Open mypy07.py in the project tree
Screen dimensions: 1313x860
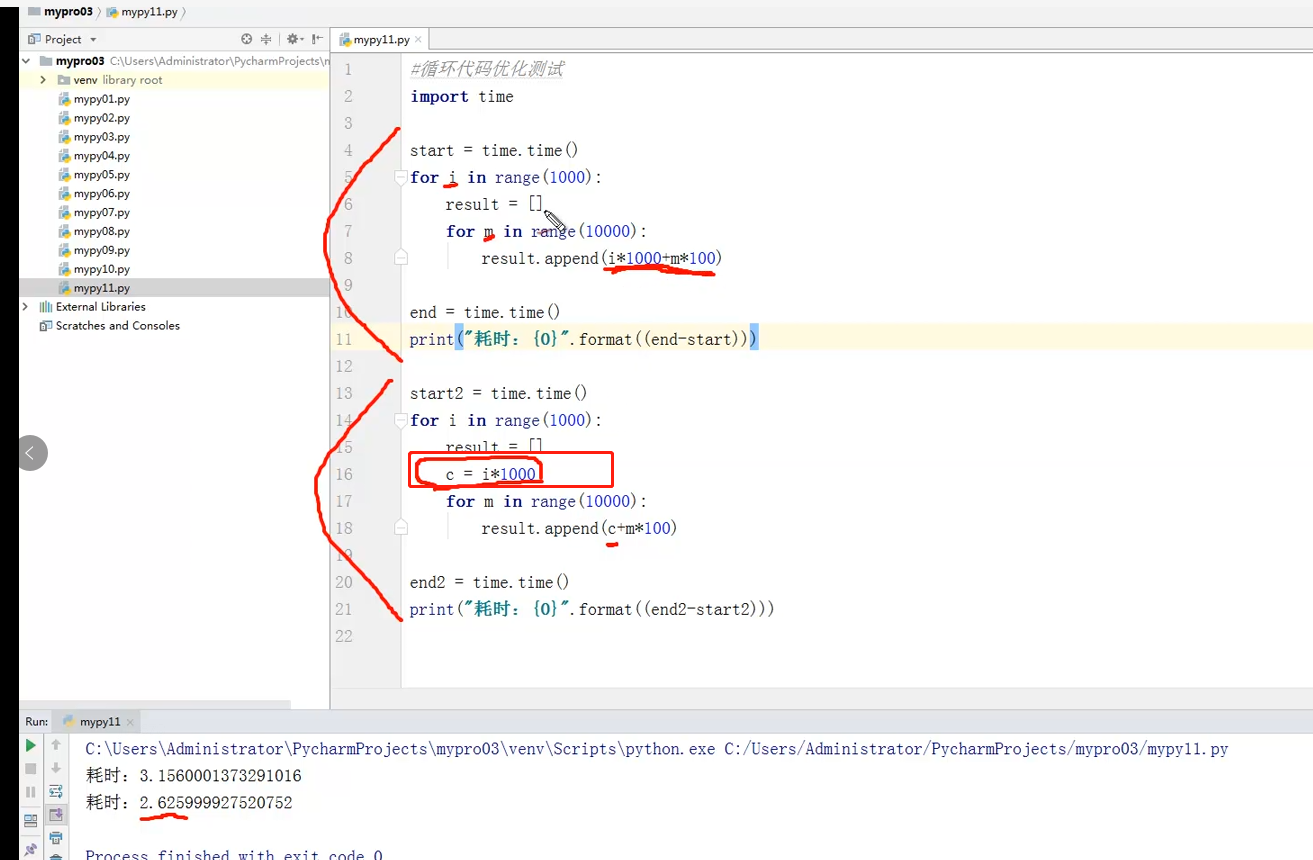pyautogui.click(x=101, y=213)
